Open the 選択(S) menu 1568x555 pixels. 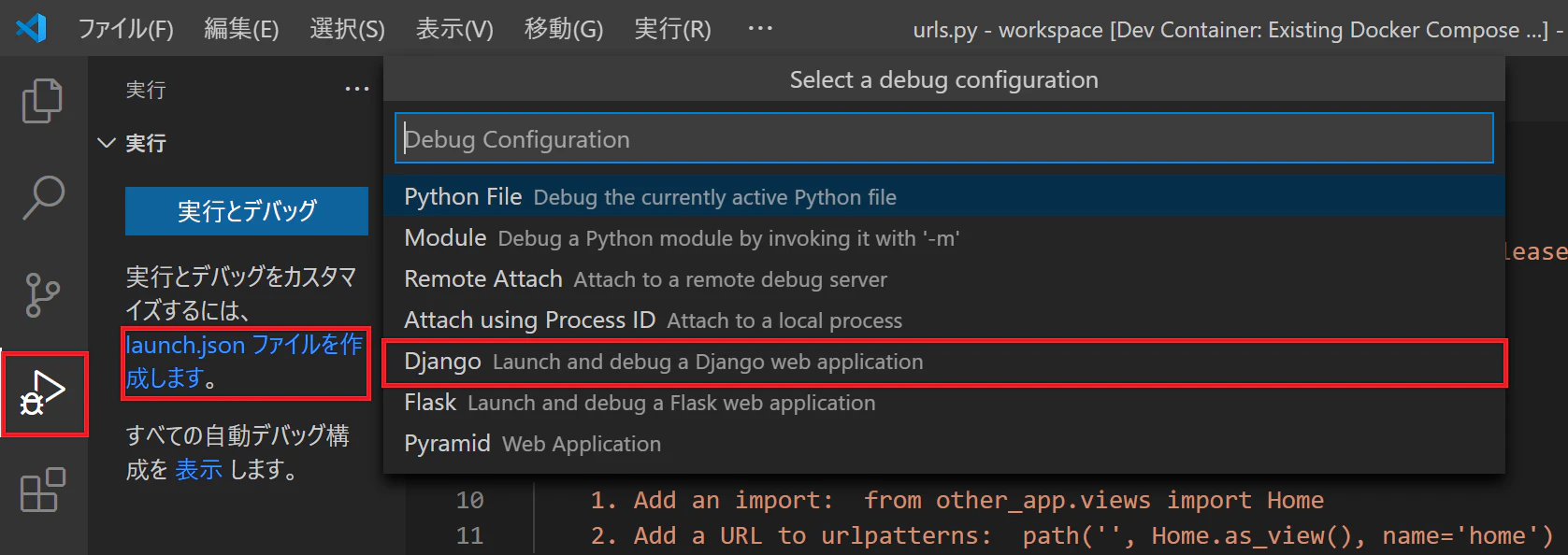tap(347, 29)
